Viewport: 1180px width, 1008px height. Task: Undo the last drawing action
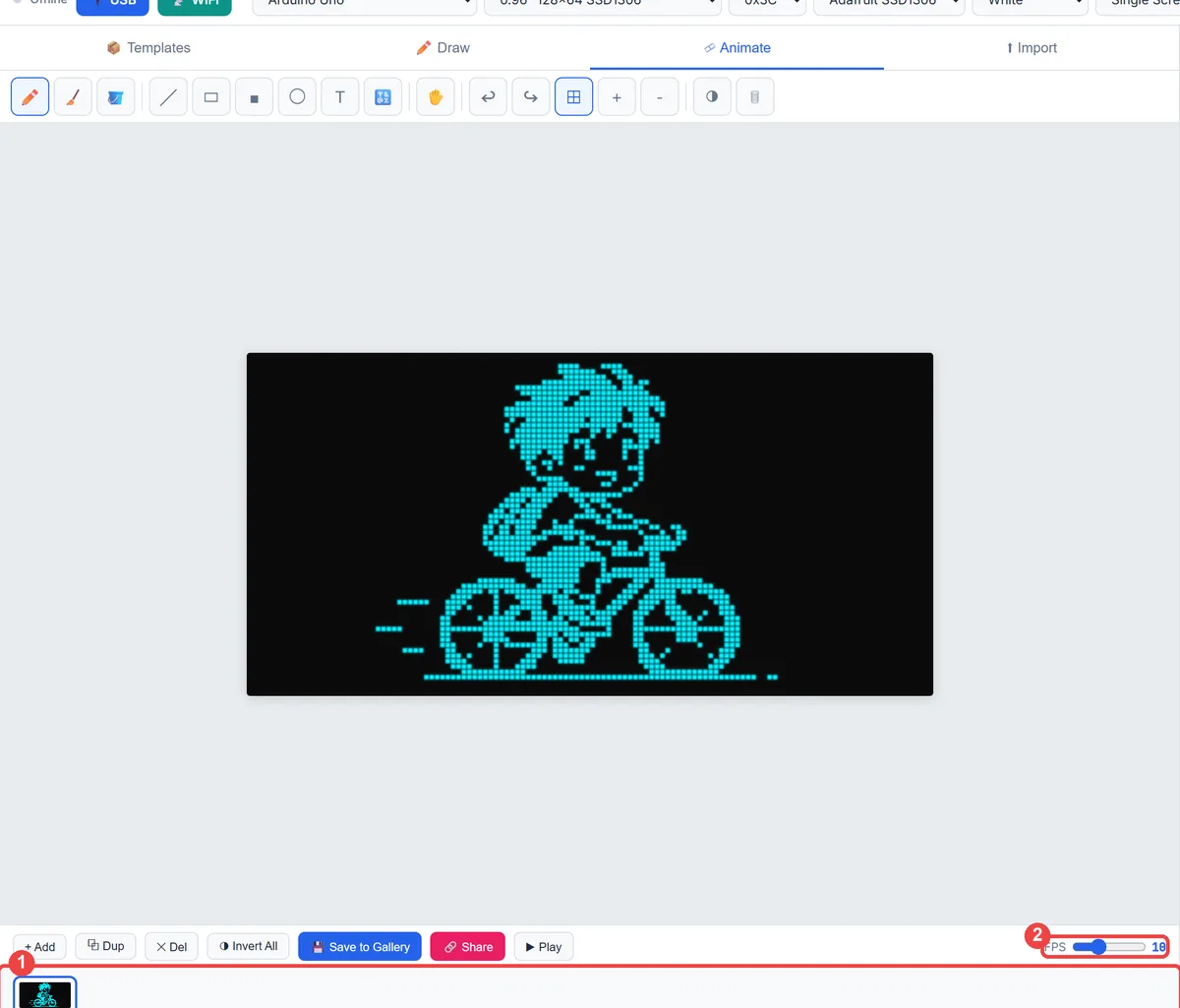(x=488, y=97)
